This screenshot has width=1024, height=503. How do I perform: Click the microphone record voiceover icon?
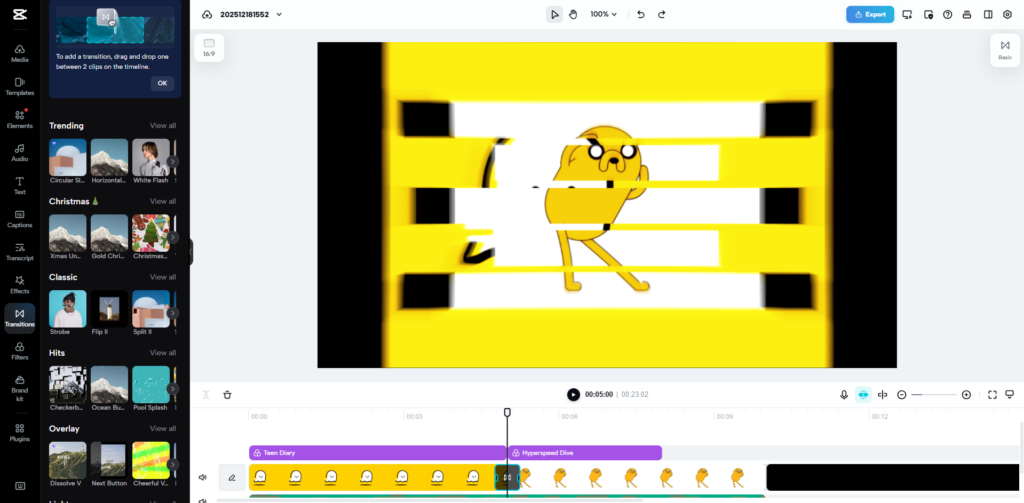click(844, 395)
